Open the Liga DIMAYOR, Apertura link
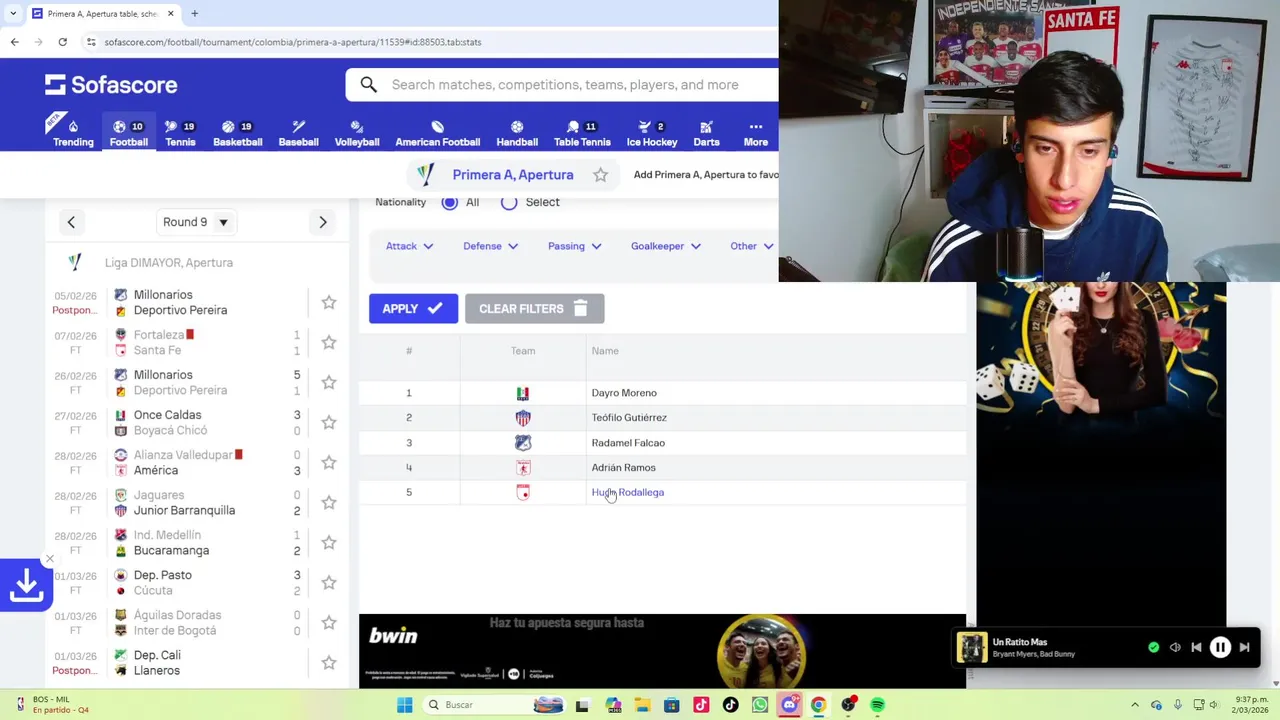Screen dimensions: 1280x720 click(169, 263)
